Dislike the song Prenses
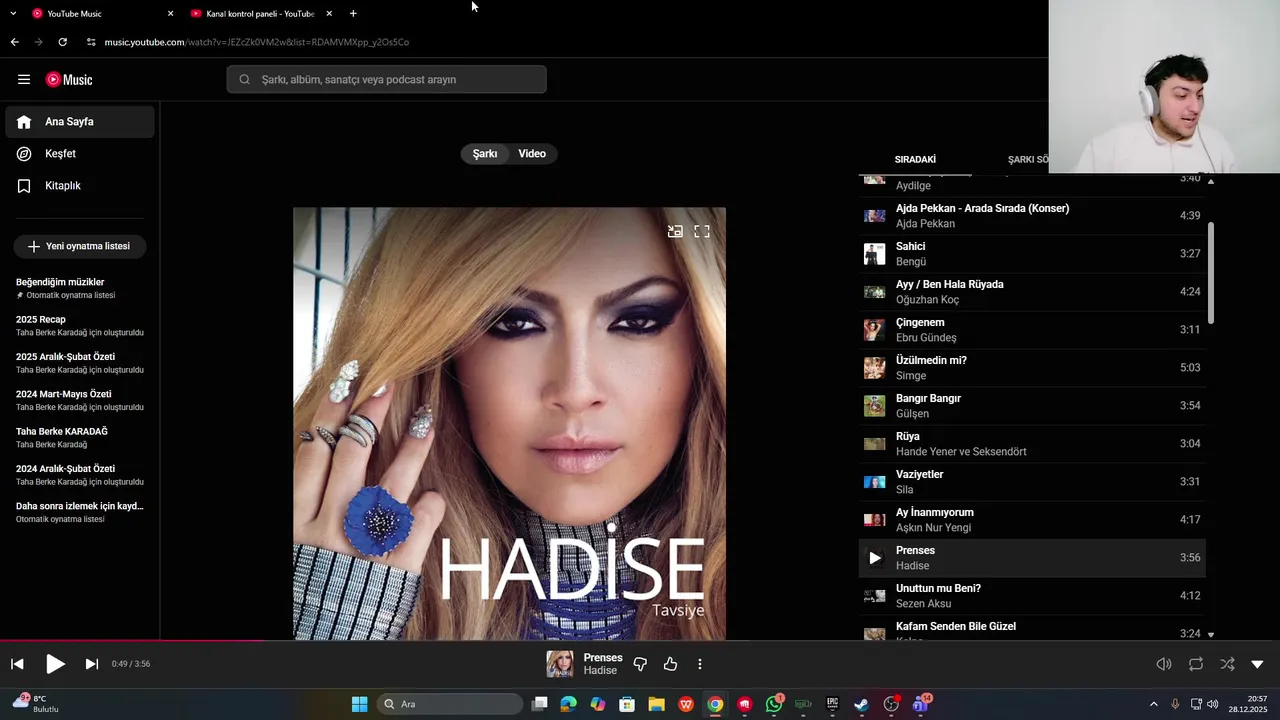This screenshot has height=720, width=1280. [x=641, y=664]
